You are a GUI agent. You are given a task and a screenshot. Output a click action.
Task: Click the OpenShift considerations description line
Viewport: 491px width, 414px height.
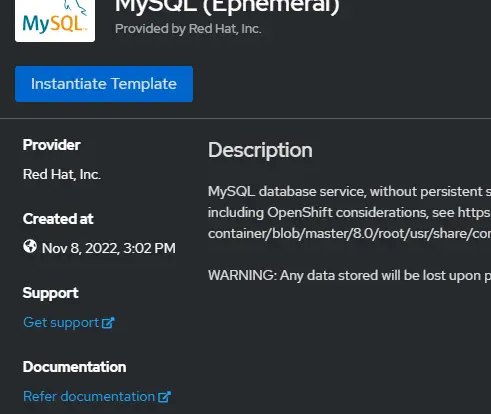pyautogui.click(x=349, y=213)
